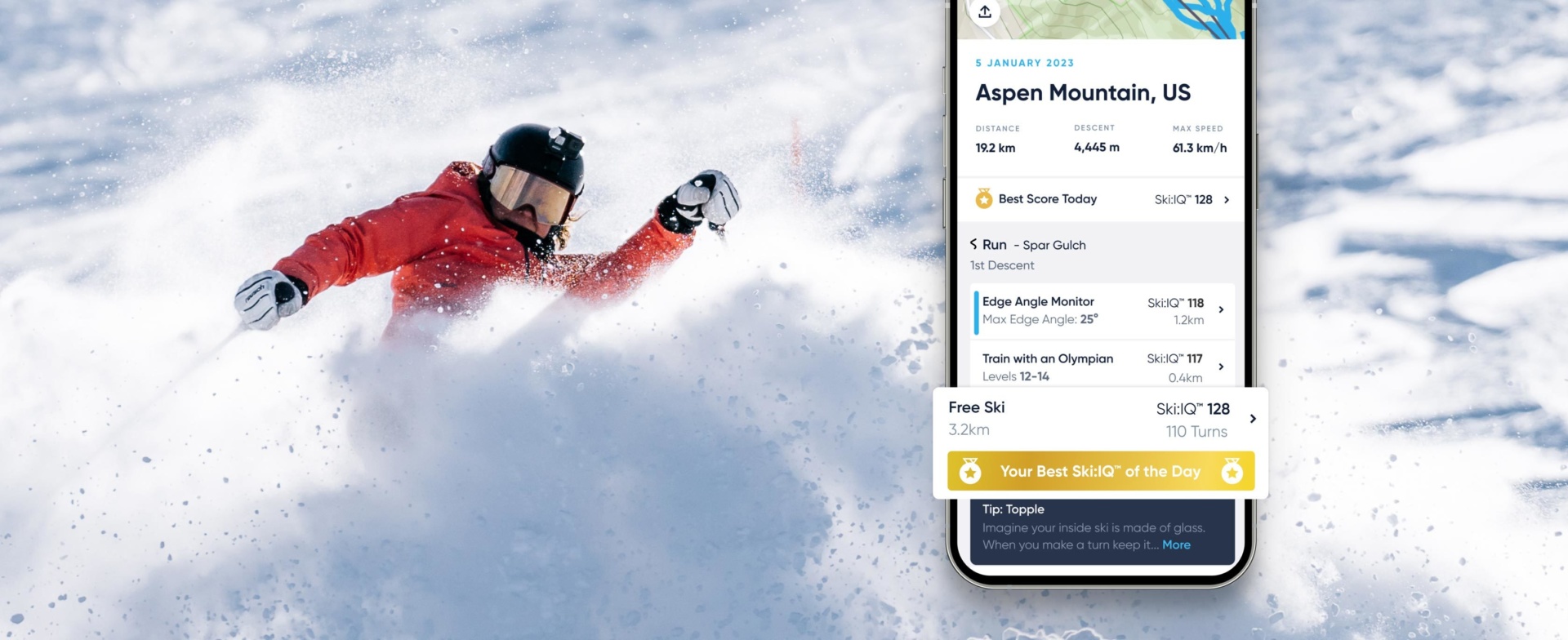1568x640 pixels.
Task: Click the right medal icon on the gold banner
Action: [1232, 471]
